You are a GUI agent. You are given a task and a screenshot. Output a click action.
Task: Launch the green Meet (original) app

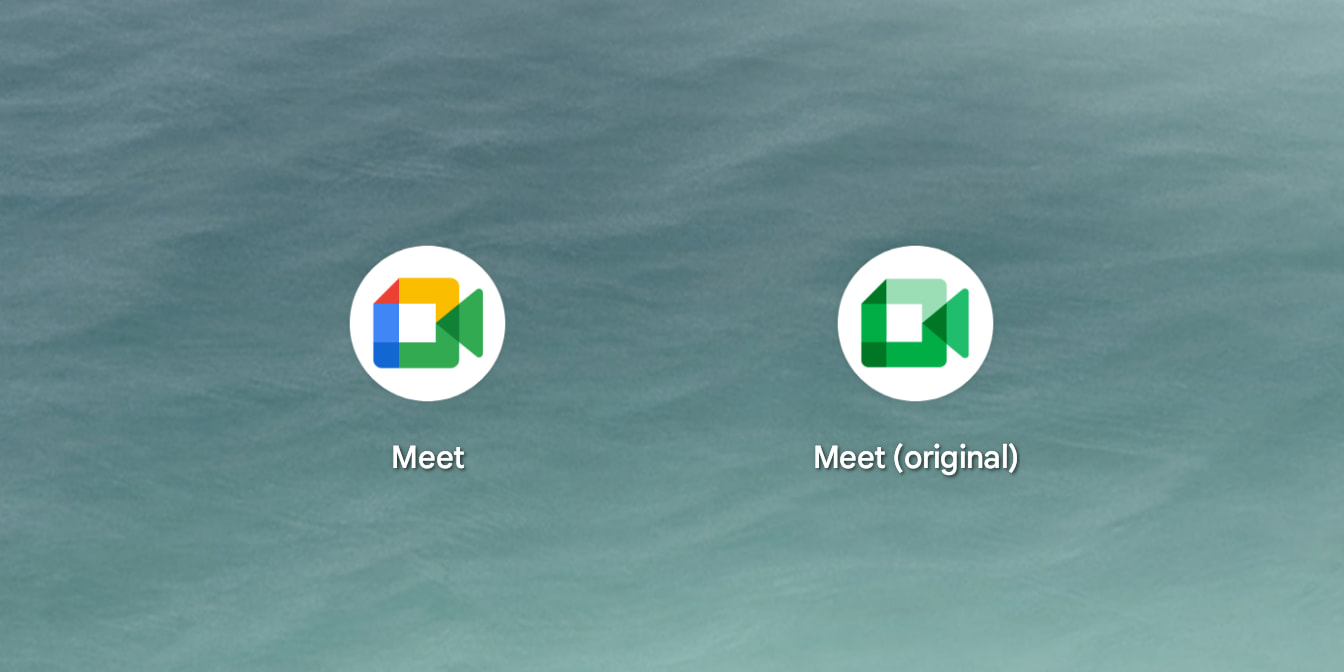coord(915,323)
